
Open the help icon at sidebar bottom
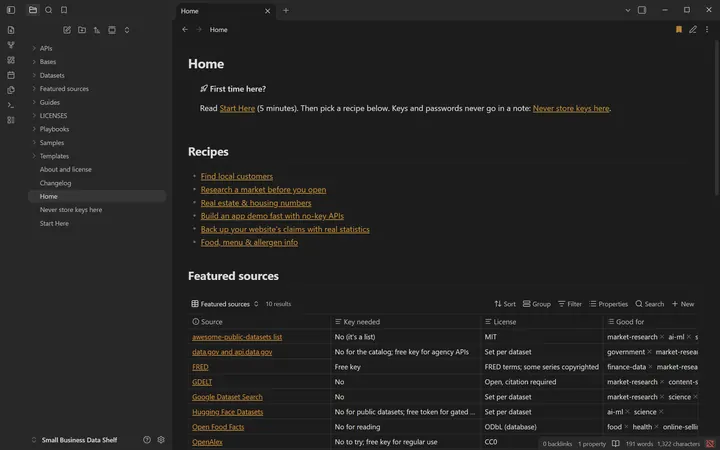(x=146, y=440)
